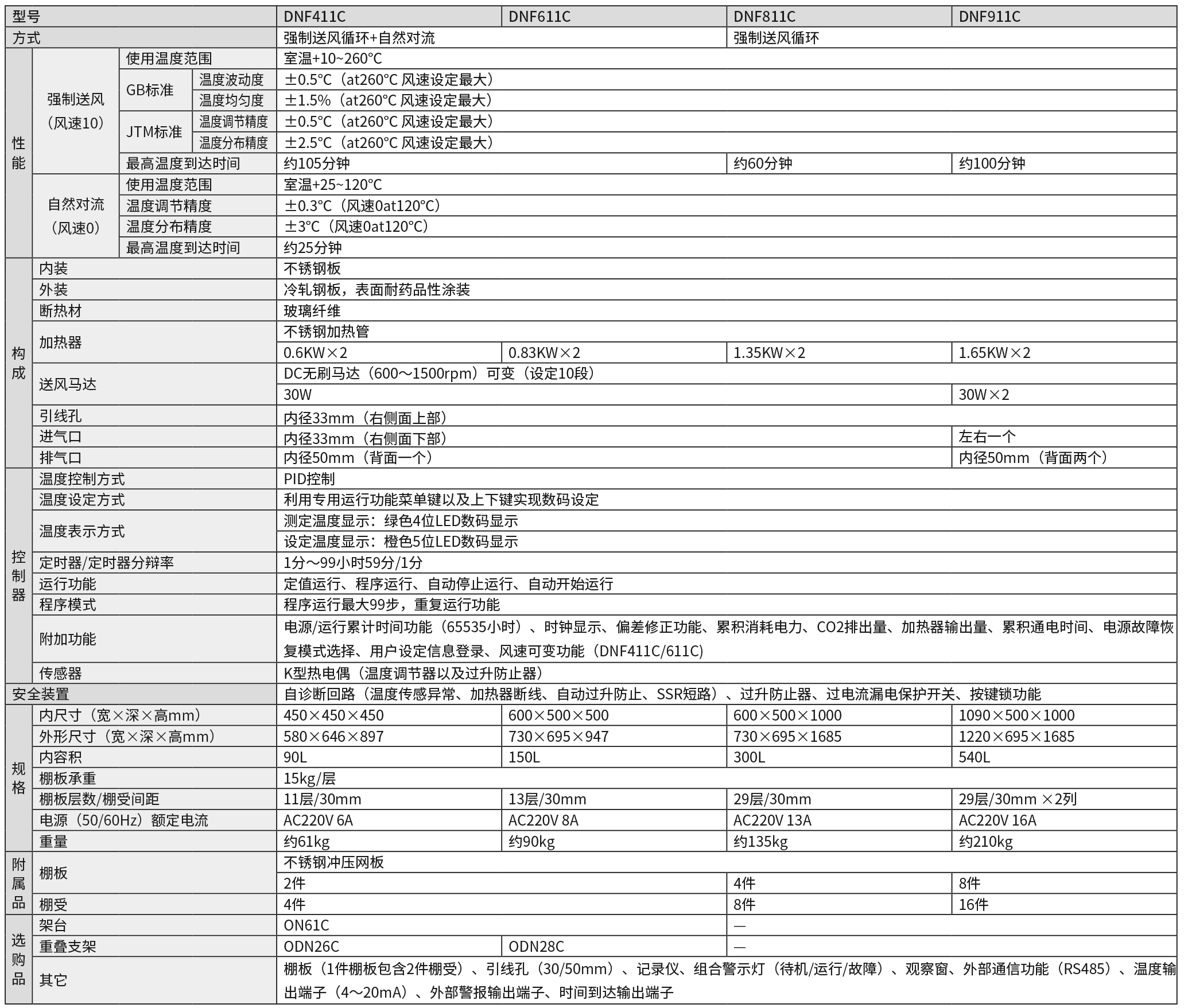The image size is (1184, 1008).
Task: Click the ±1.5% uniformity value cell
Action: coord(727,100)
